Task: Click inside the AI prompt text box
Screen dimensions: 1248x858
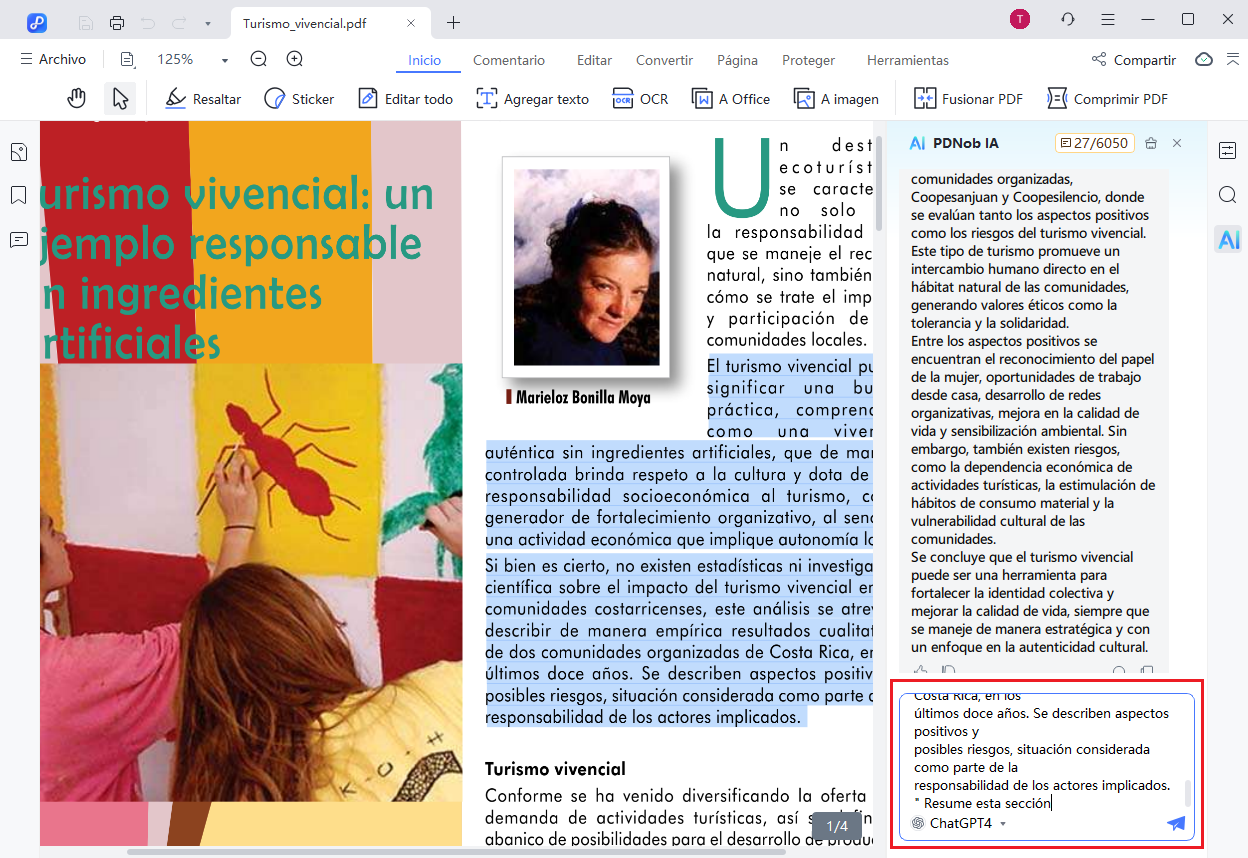Action: tap(1040, 750)
